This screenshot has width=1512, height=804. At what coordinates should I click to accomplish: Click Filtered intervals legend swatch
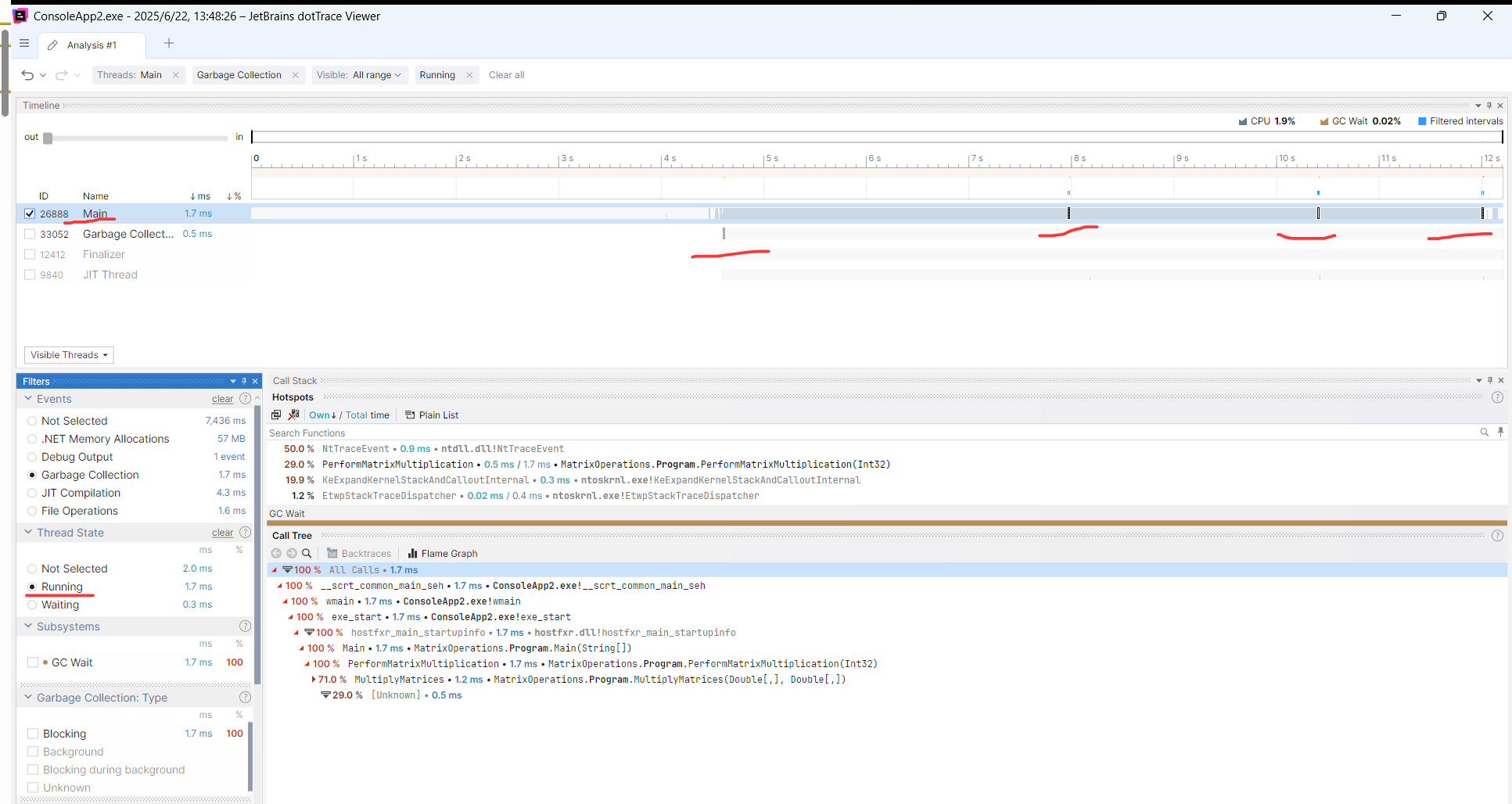[1422, 121]
